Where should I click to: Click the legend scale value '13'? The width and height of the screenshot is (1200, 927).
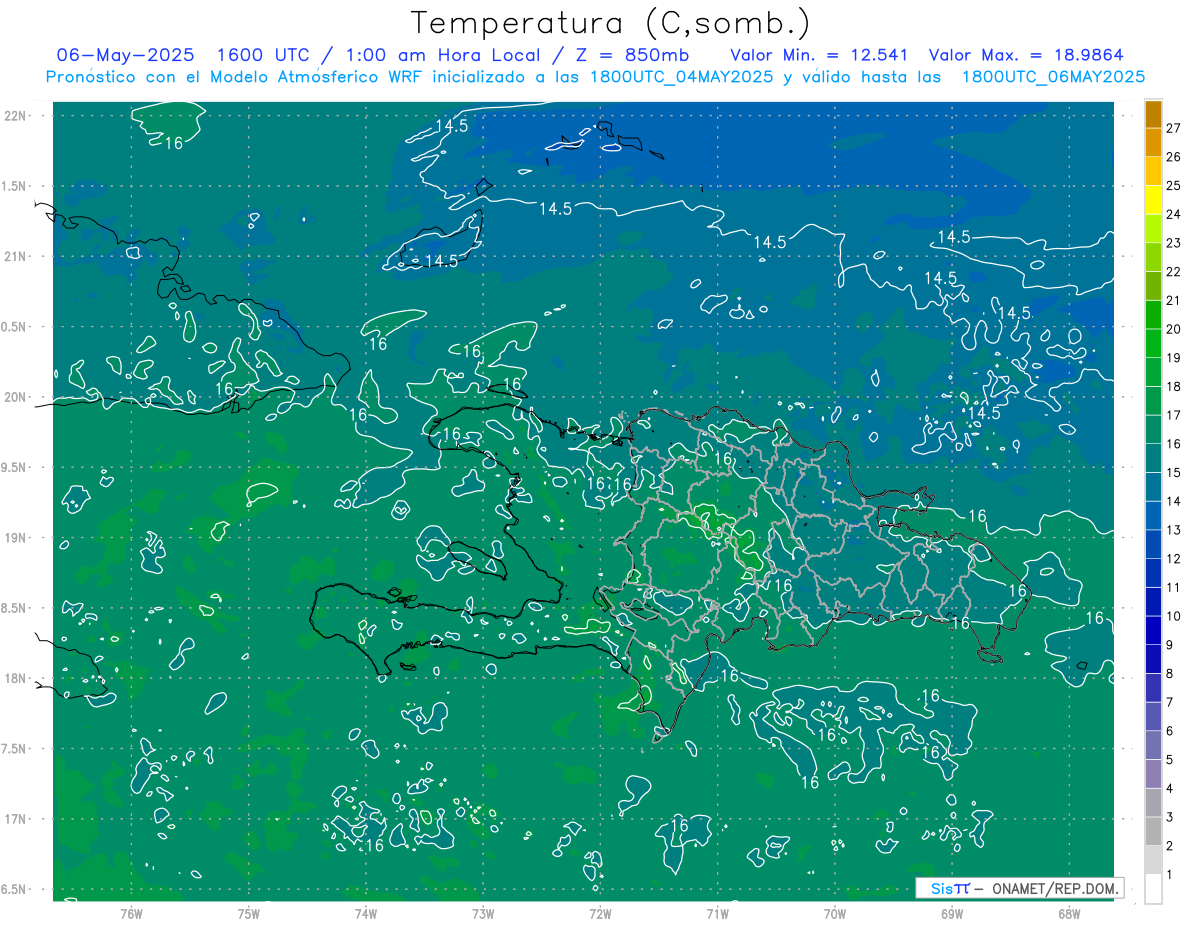tap(1174, 530)
